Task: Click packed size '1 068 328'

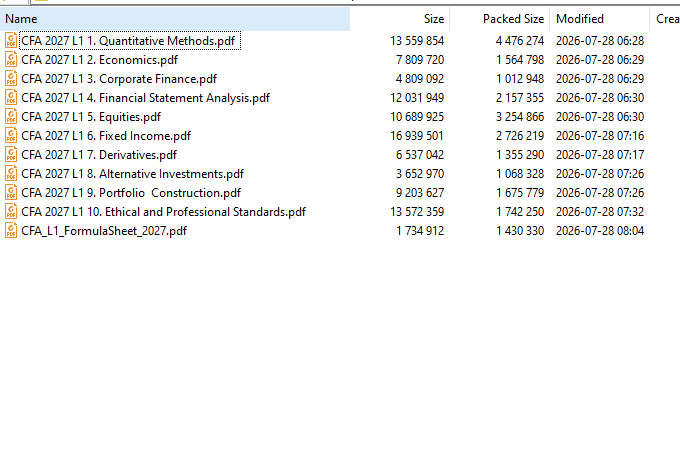Action: click(x=520, y=174)
